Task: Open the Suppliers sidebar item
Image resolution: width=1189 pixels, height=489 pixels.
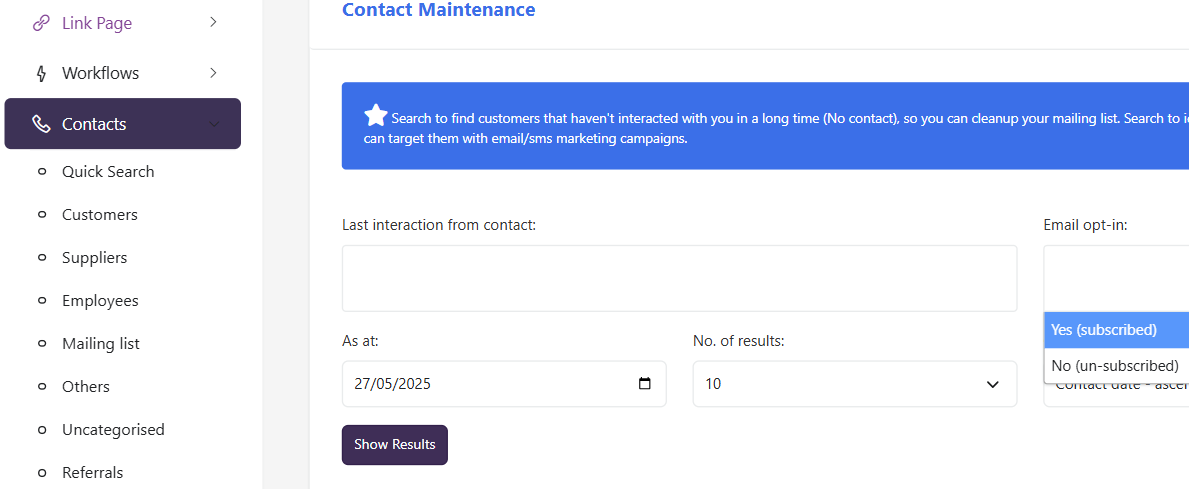Action: (95, 258)
